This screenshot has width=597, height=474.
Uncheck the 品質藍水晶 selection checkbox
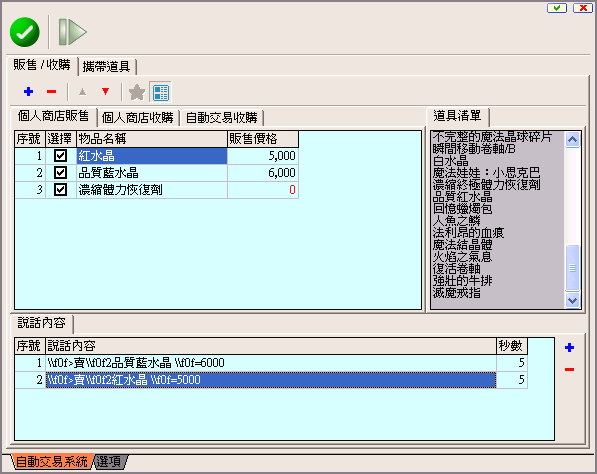click(61, 172)
